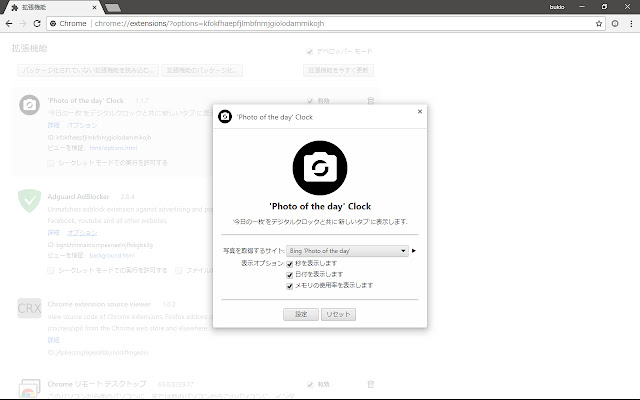Click the small camera icon in dialog header
Screen dimensions: 640x400
[x=225, y=117]
